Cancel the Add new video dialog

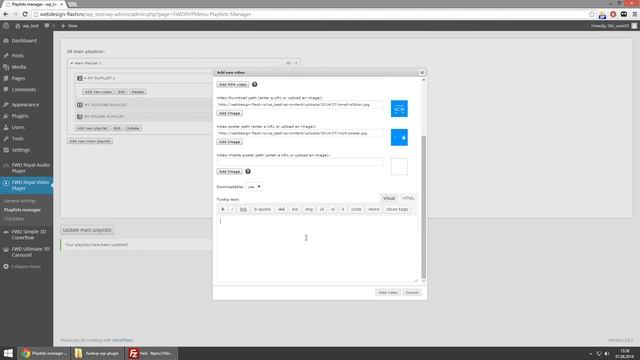click(x=412, y=293)
